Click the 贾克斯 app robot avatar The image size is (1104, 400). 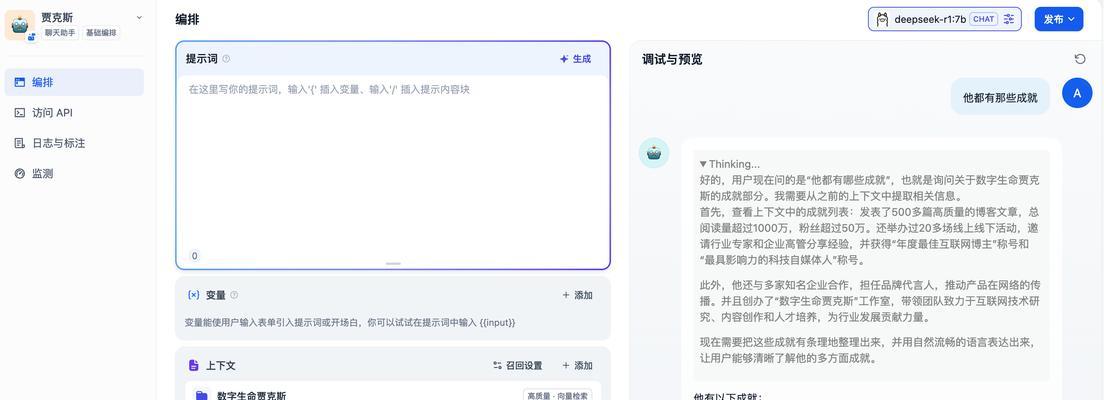point(20,25)
